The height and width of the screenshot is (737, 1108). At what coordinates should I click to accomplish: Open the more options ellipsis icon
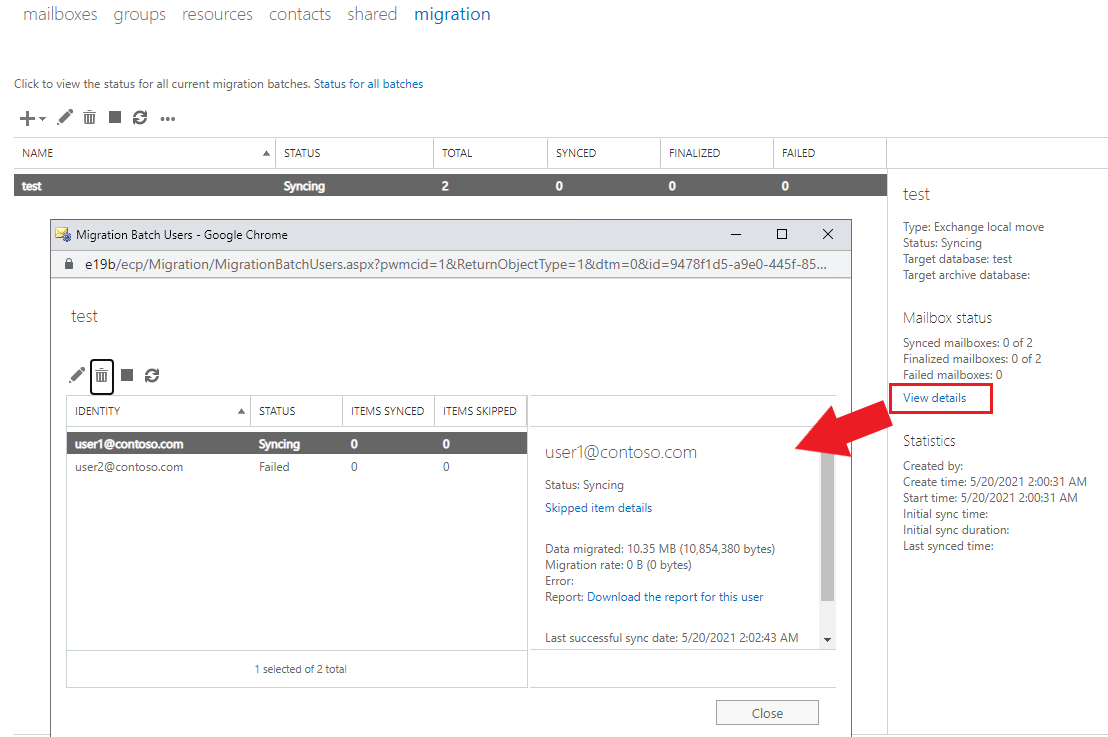tap(167, 118)
